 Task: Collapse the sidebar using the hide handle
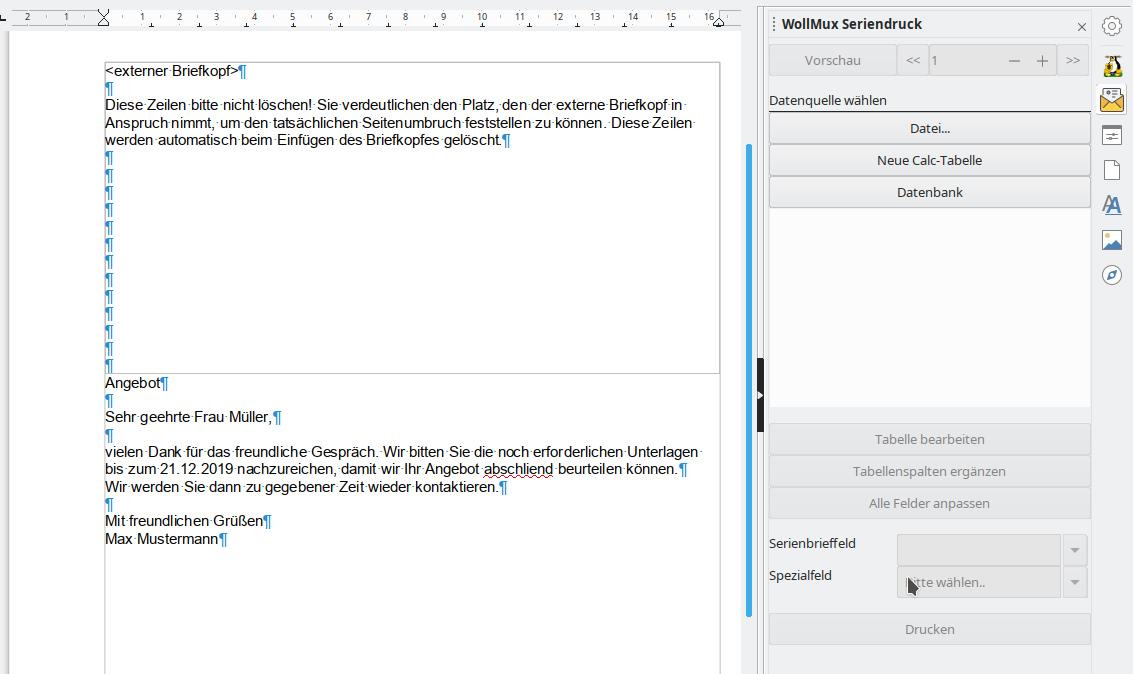coord(760,395)
